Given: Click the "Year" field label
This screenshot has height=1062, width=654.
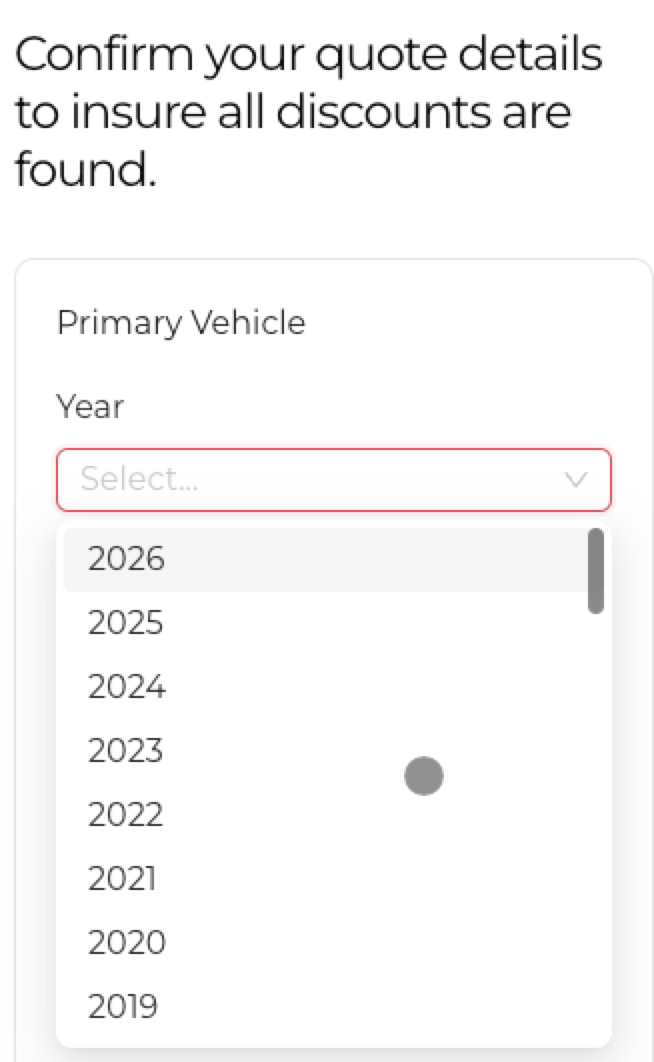Looking at the screenshot, I should click(90, 407).
